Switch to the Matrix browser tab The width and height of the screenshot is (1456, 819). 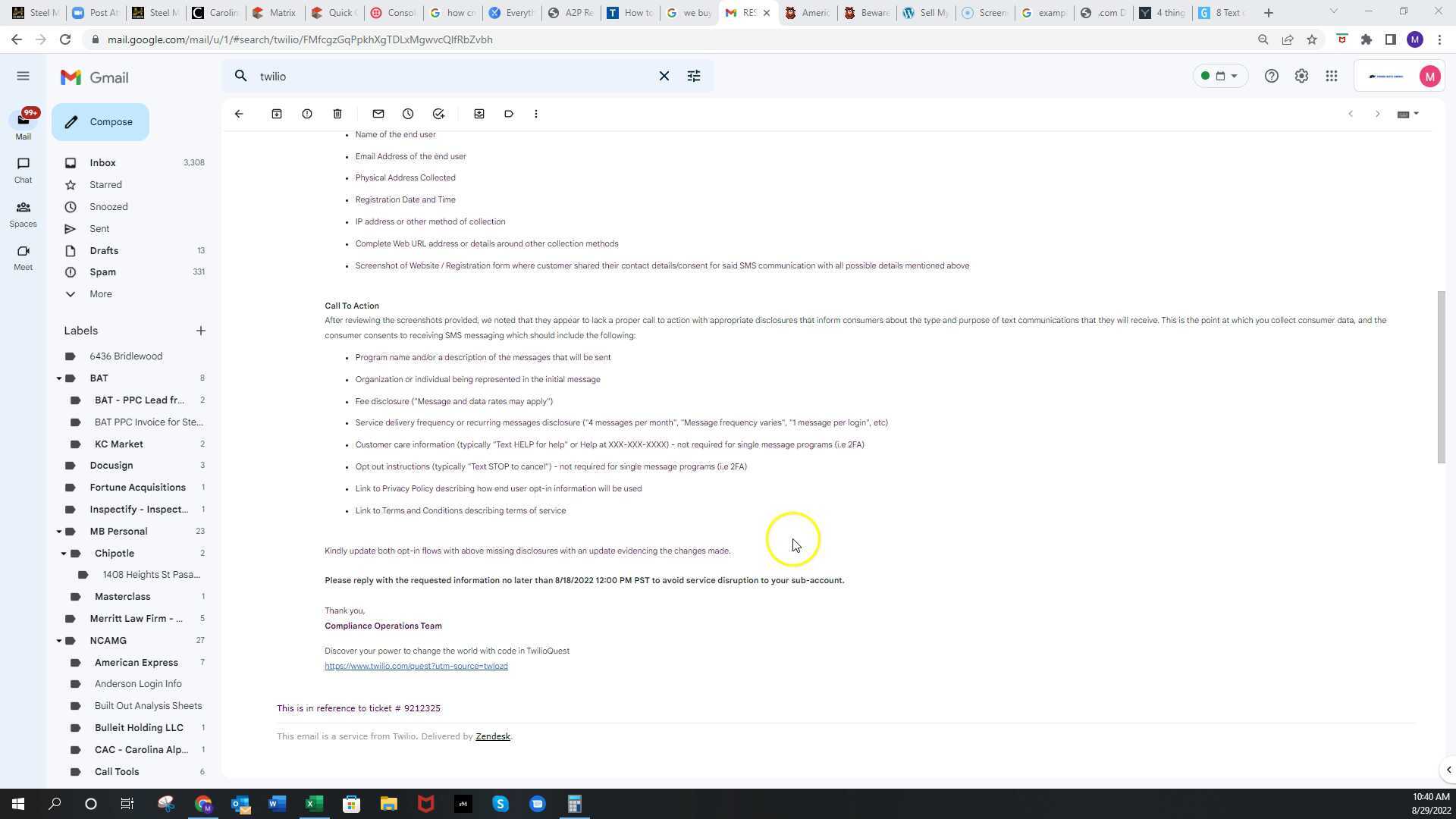[x=275, y=12]
